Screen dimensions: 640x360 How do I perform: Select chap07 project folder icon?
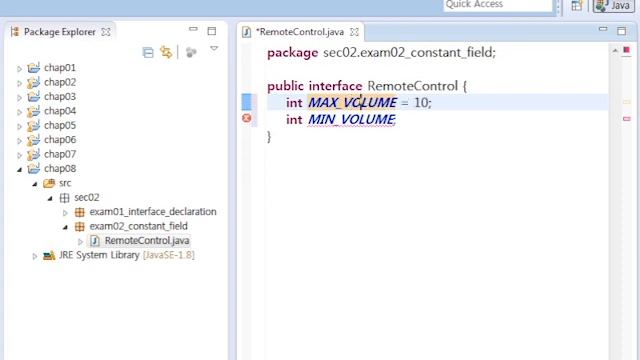[x=33, y=154]
